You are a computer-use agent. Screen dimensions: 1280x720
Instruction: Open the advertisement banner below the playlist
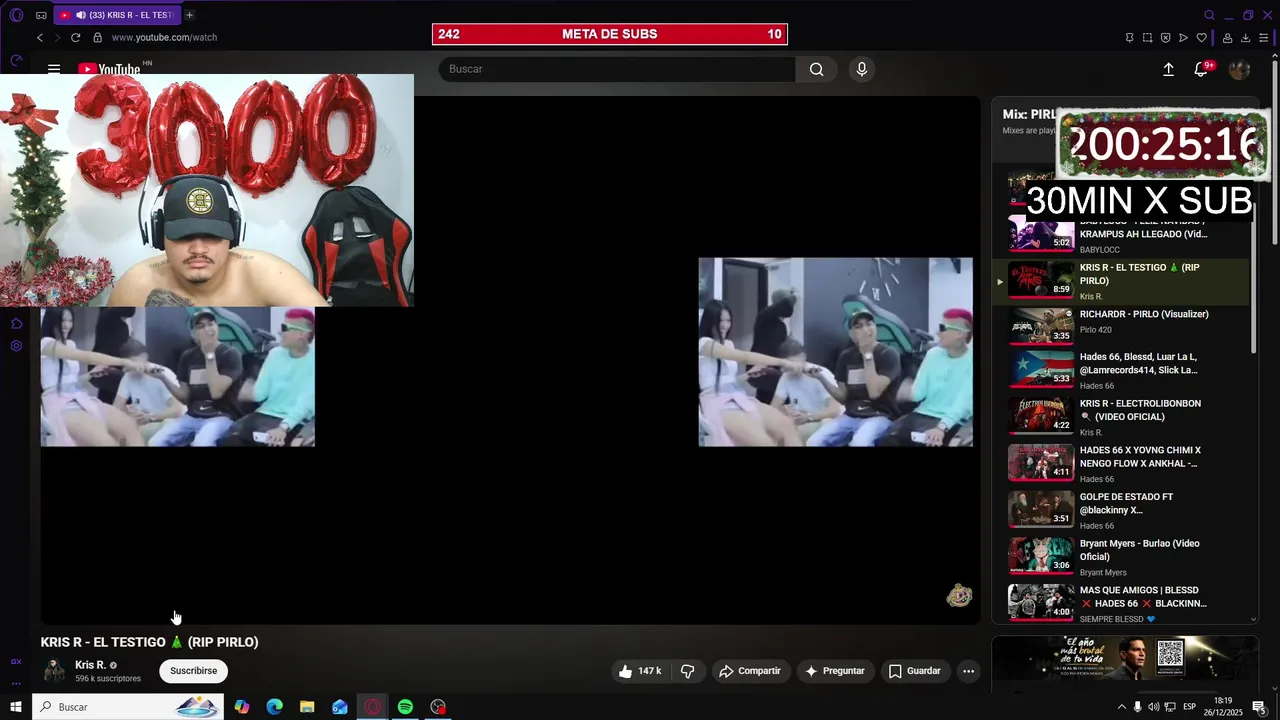pyautogui.click(x=1125, y=658)
